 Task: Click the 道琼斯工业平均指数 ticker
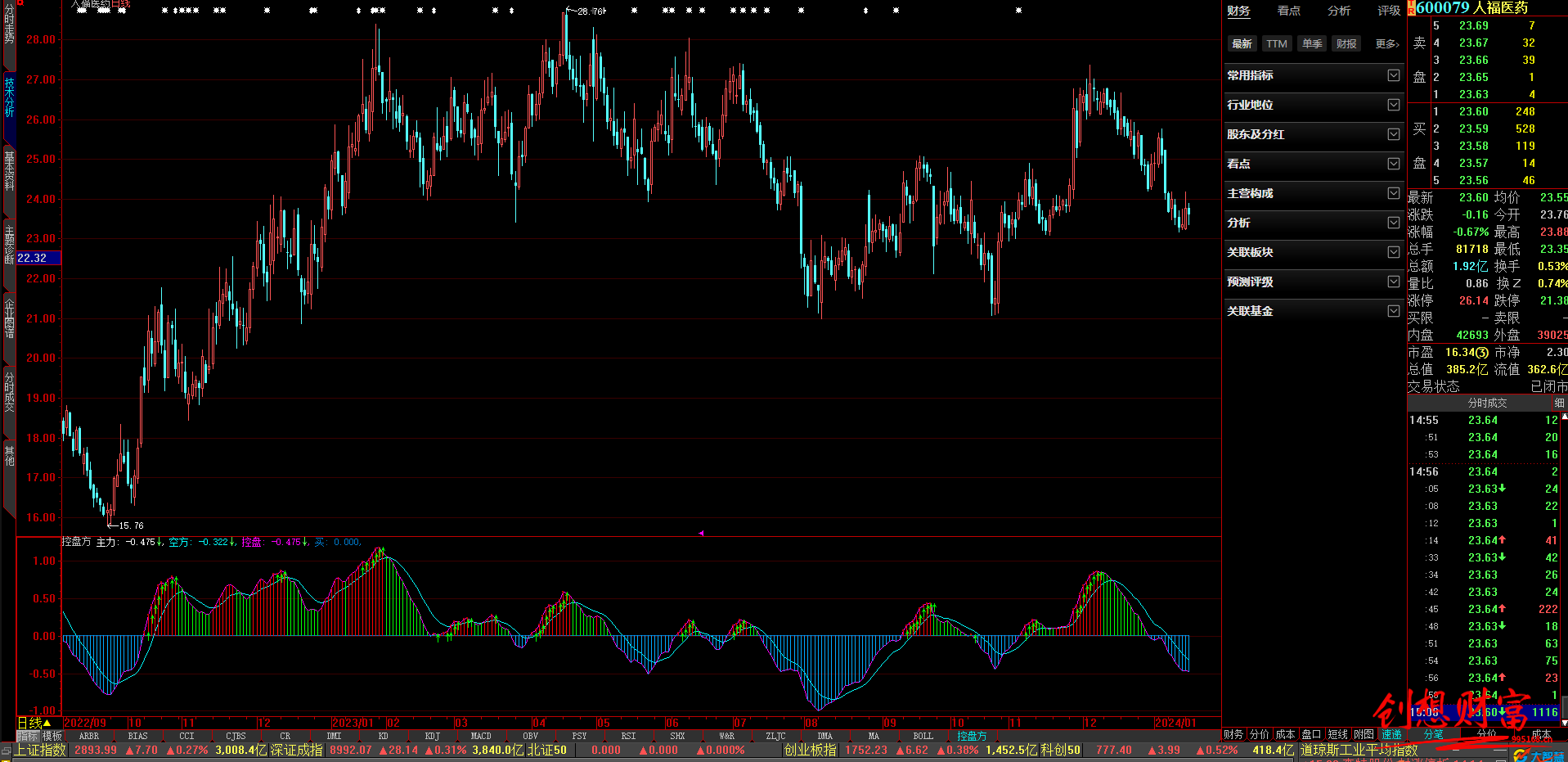point(1359,750)
